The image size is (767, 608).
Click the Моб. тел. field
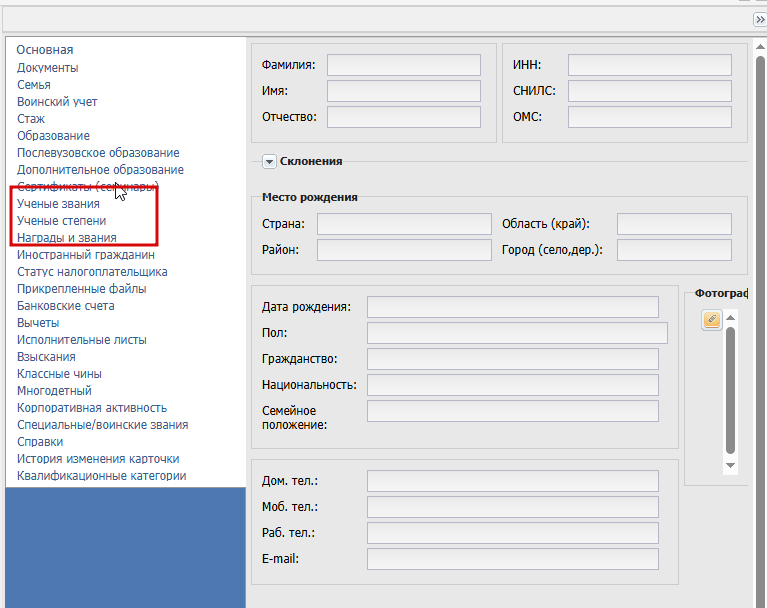(513, 507)
